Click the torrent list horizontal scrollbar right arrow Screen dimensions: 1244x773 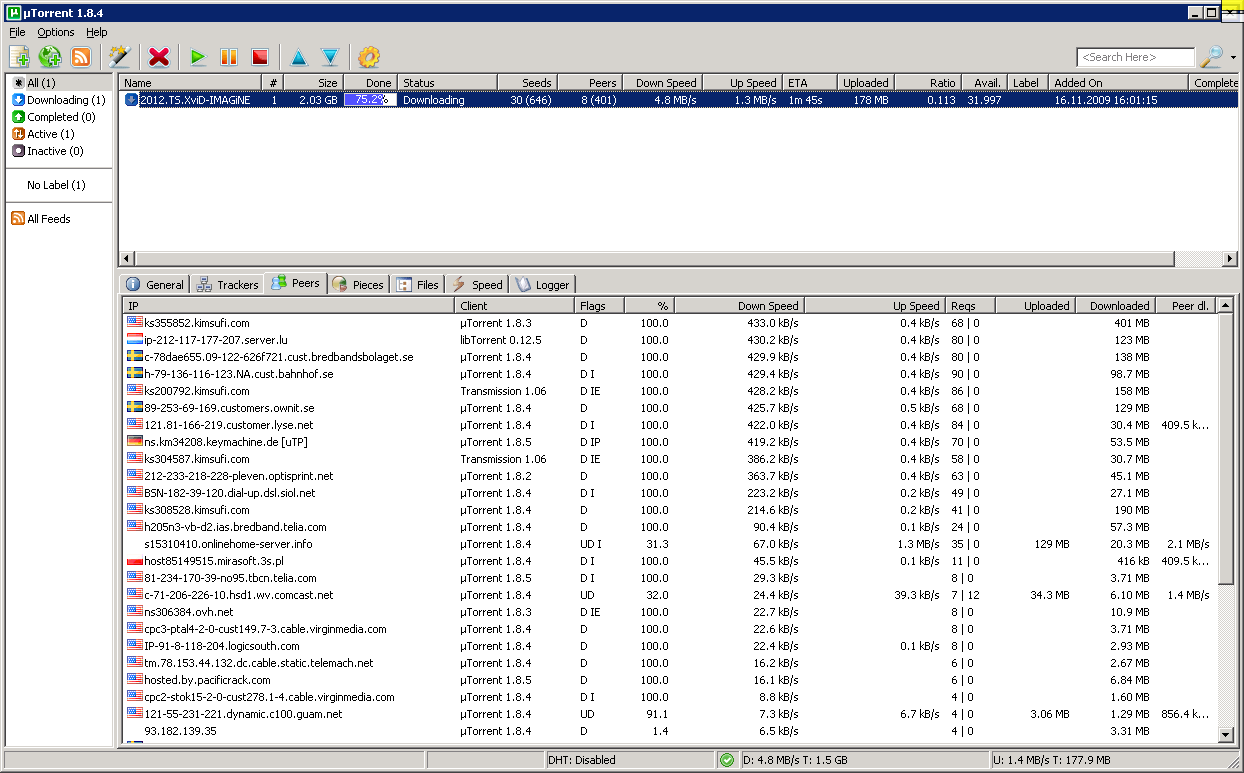click(x=1230, y=259)
